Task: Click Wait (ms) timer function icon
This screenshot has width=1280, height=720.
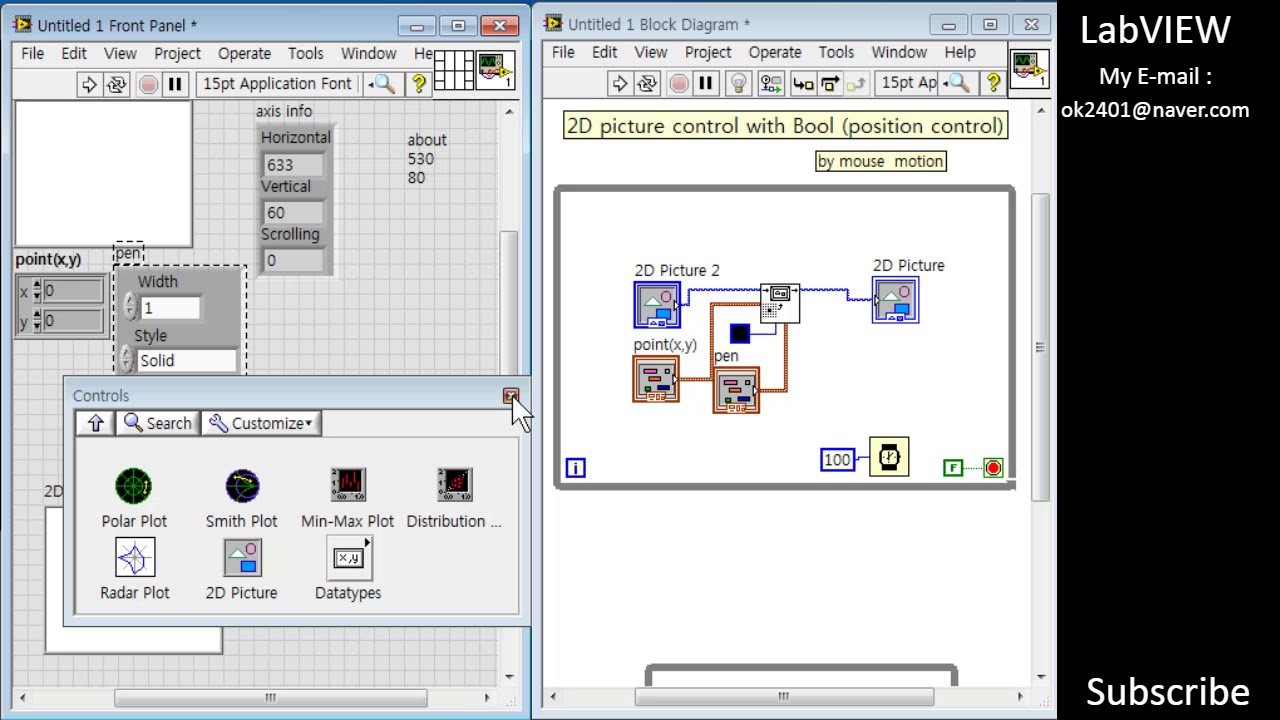Action: (x=889, y=458)
